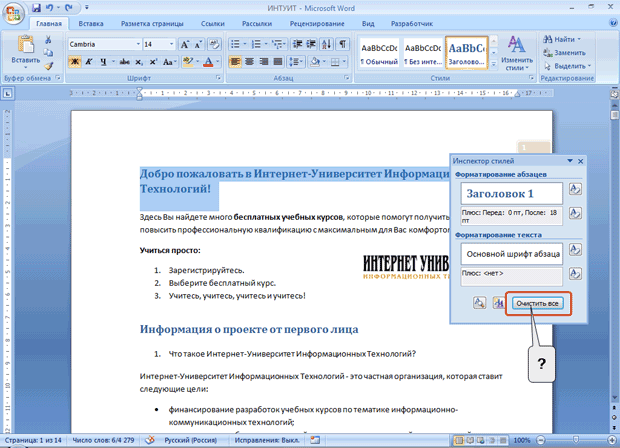
Task: Open the Вставить paste dropdown arrow
Action: coord(26,68)
